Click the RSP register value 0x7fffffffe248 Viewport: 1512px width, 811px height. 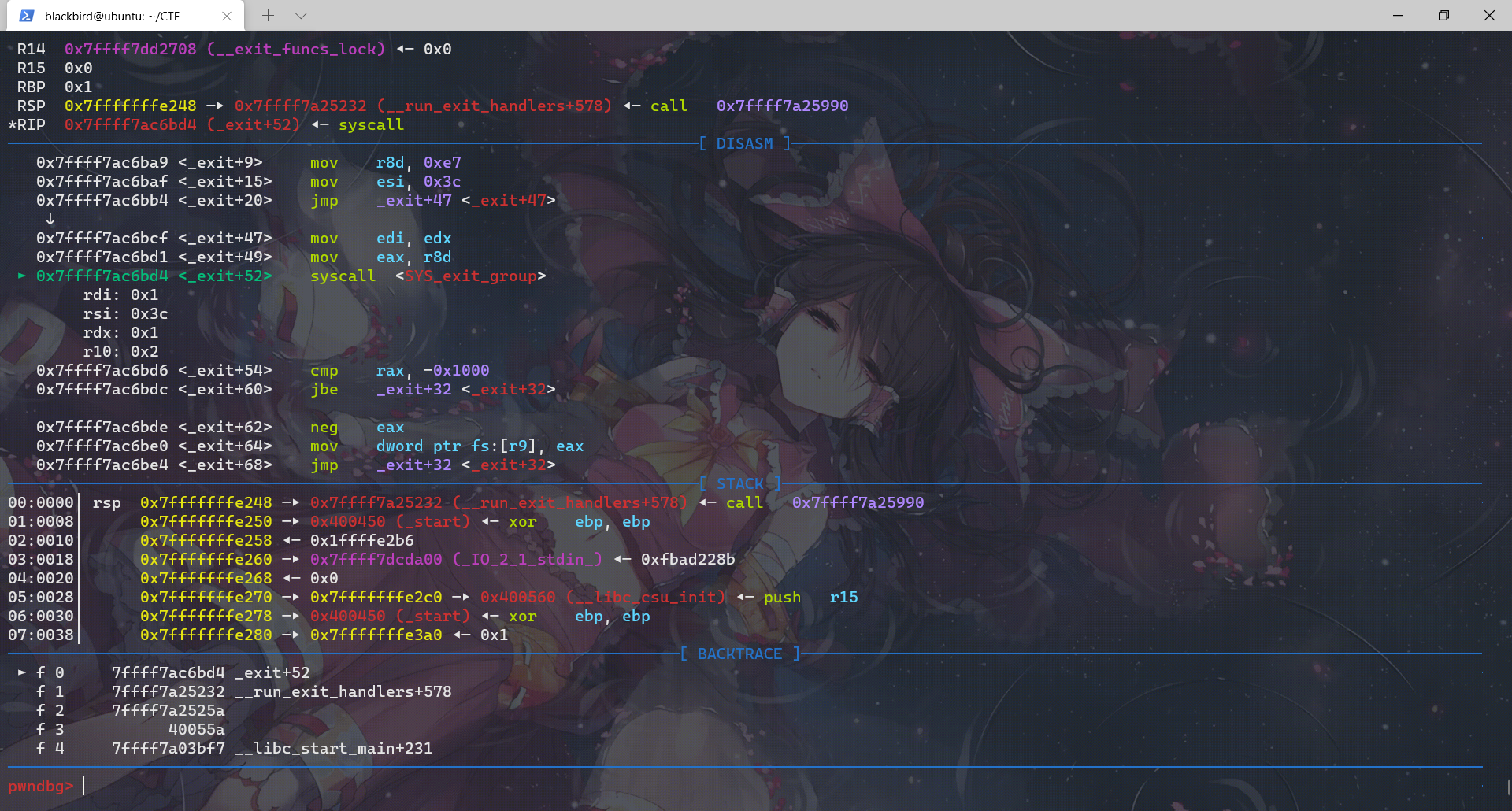point(131,106)
